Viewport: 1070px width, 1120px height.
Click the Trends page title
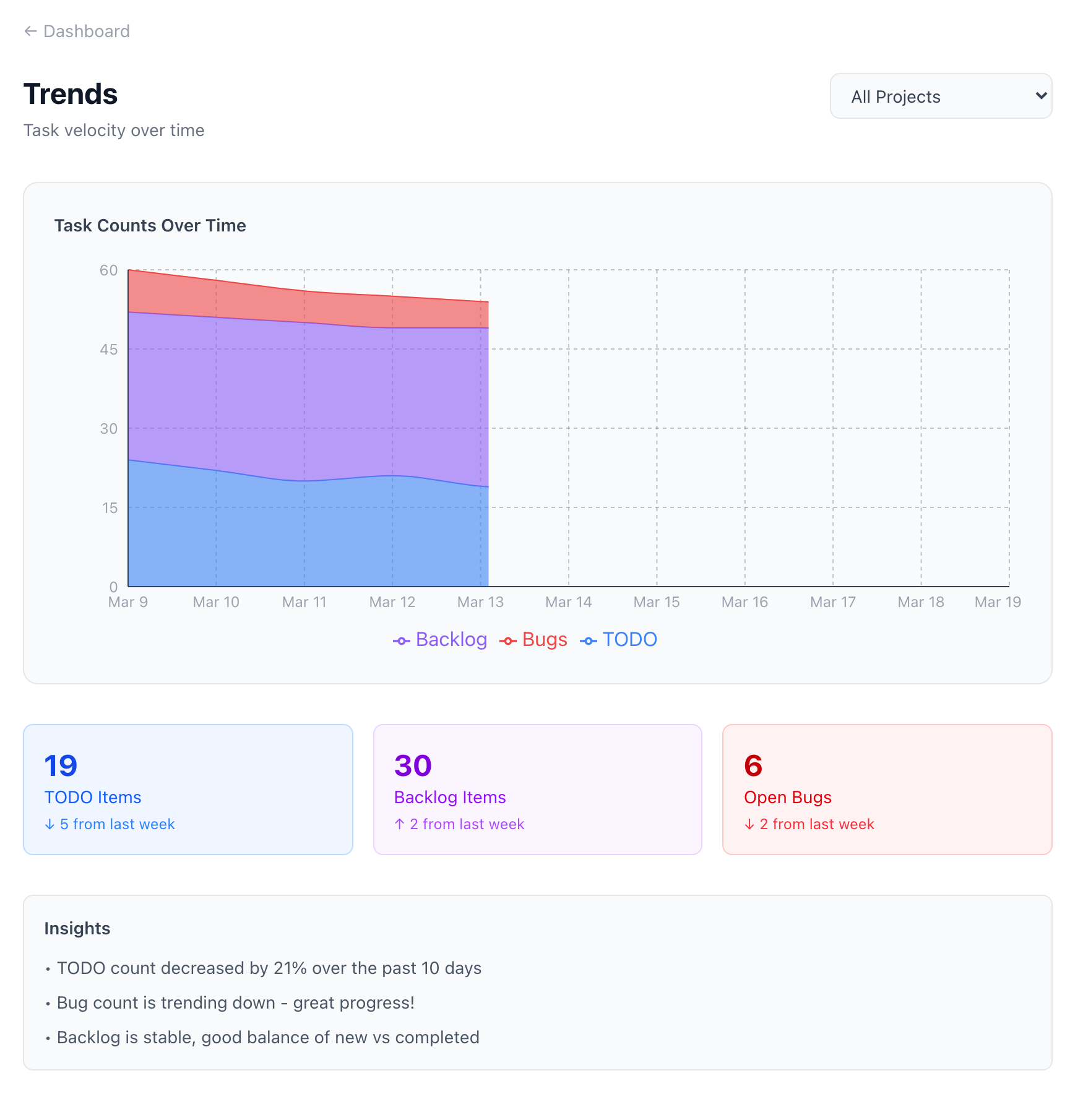71,94
